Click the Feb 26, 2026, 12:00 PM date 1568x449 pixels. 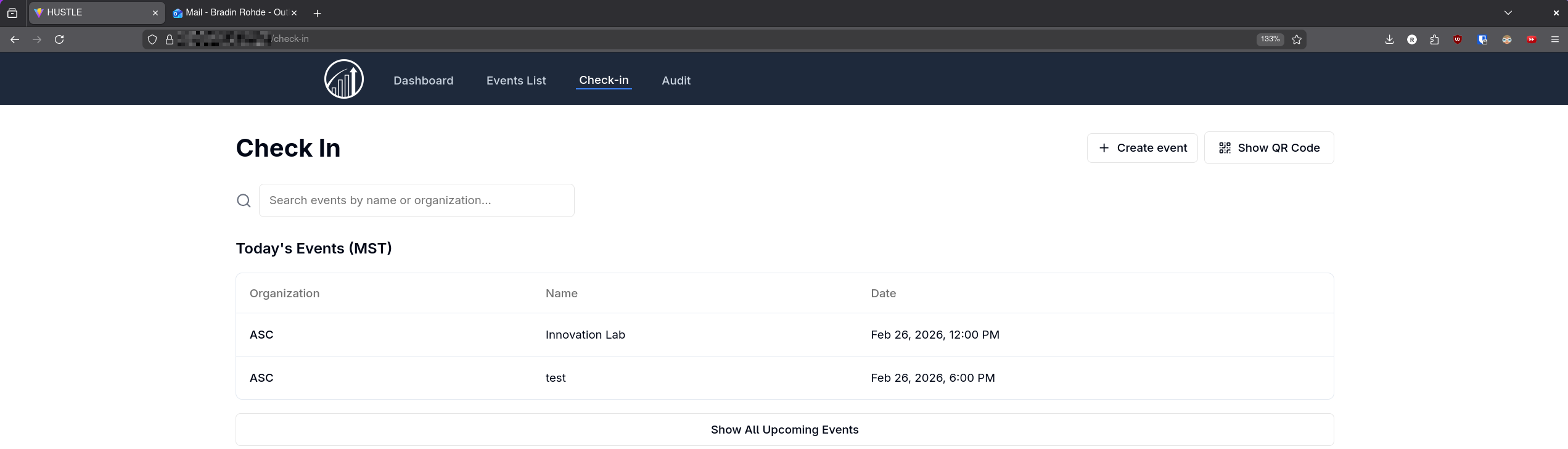click(935, 335)
